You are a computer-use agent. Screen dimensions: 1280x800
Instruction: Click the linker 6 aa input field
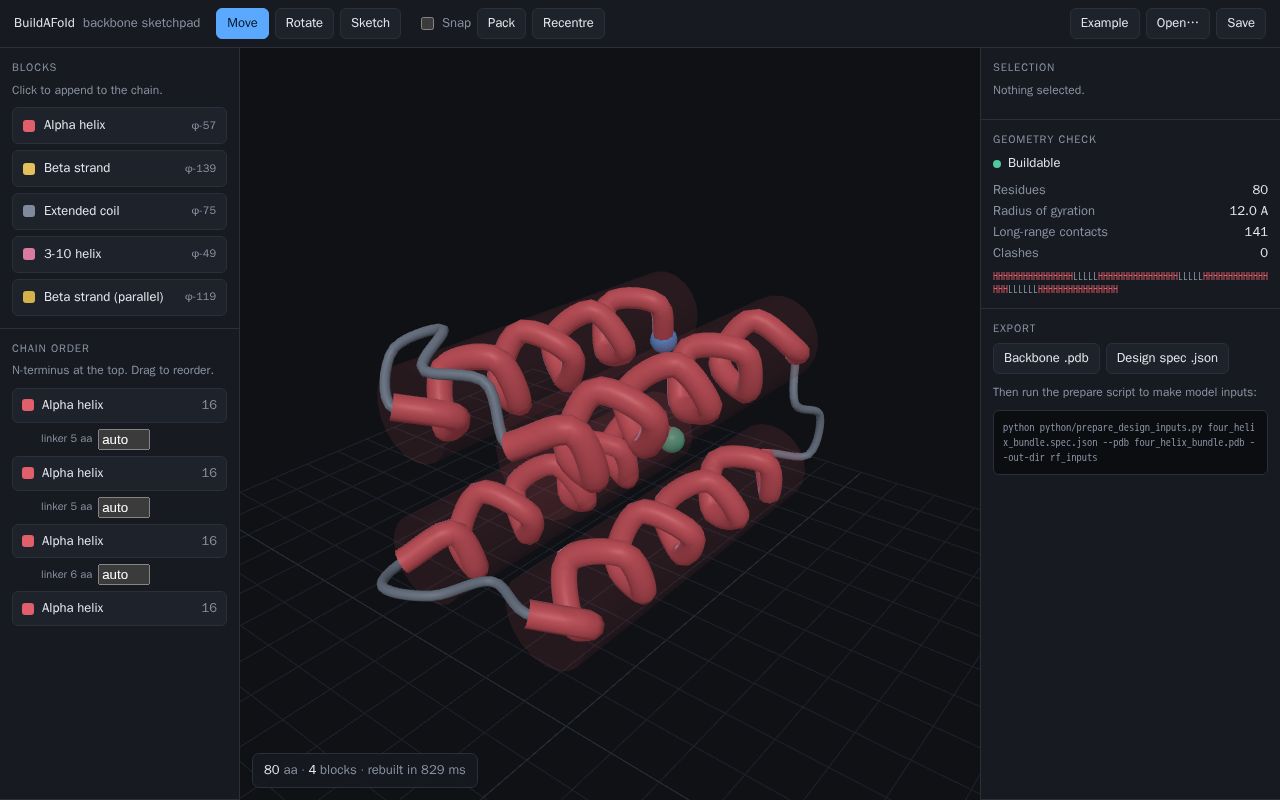tap(124, 575)
